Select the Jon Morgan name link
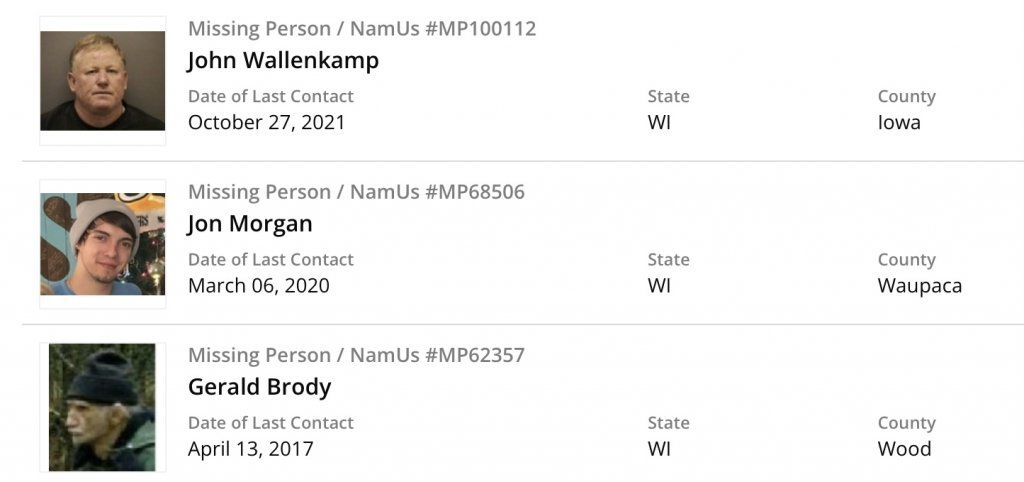 [250, 223]
